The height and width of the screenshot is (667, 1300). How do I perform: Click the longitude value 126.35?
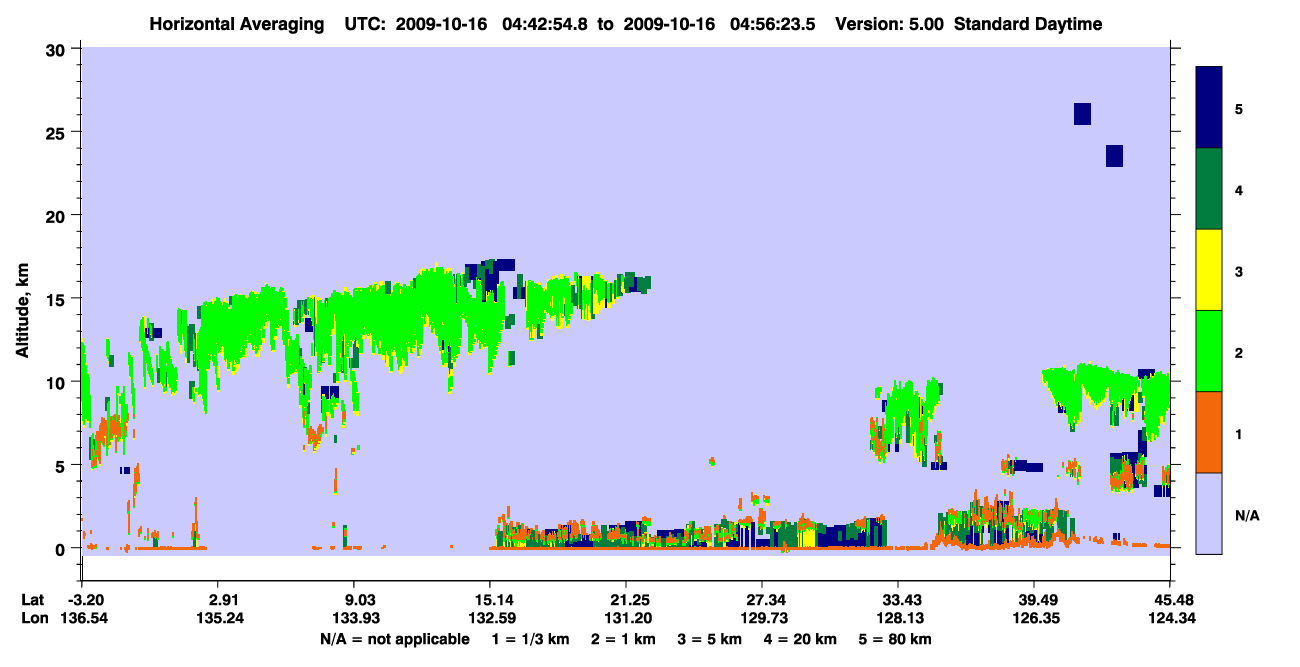click(1034, 618)
